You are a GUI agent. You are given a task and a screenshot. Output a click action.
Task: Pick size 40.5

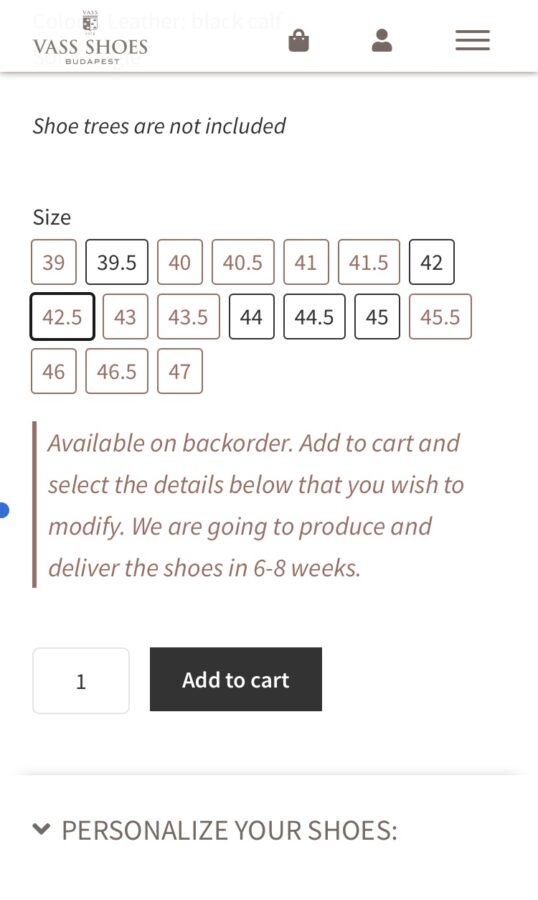[x=243, y=262]
